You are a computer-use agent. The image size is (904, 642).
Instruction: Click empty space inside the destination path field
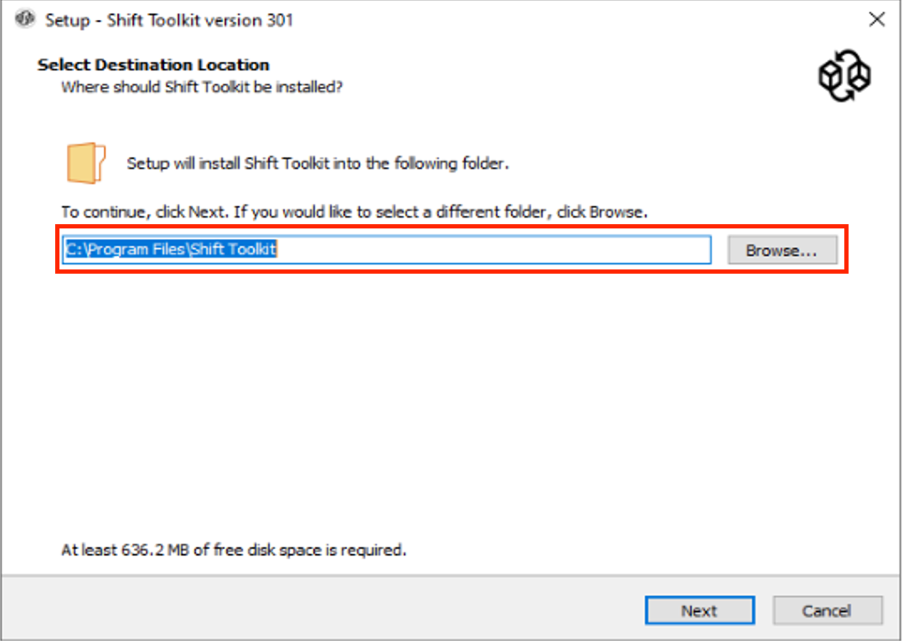tap(500, 250)
